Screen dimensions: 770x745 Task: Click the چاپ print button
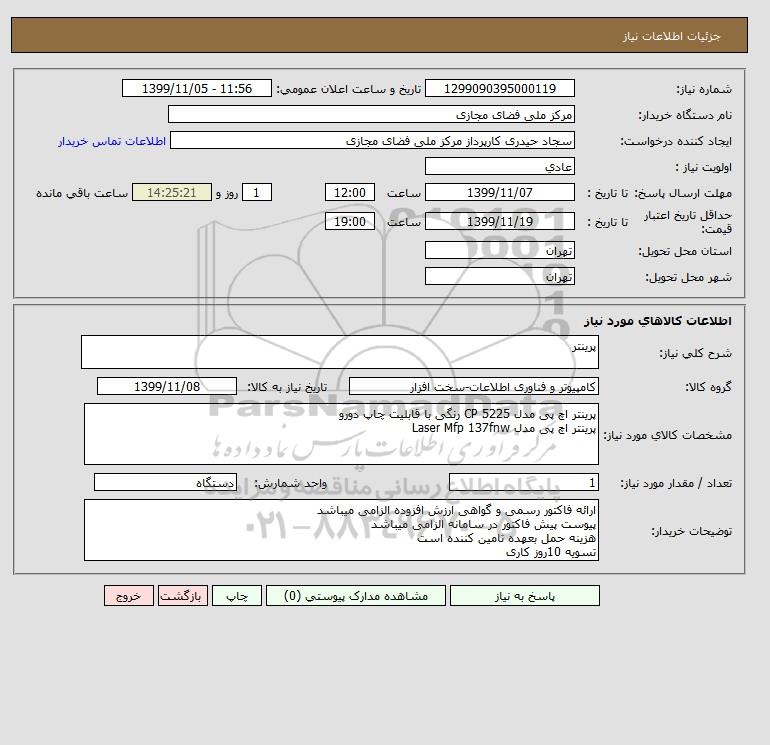(x=237, y=595)
